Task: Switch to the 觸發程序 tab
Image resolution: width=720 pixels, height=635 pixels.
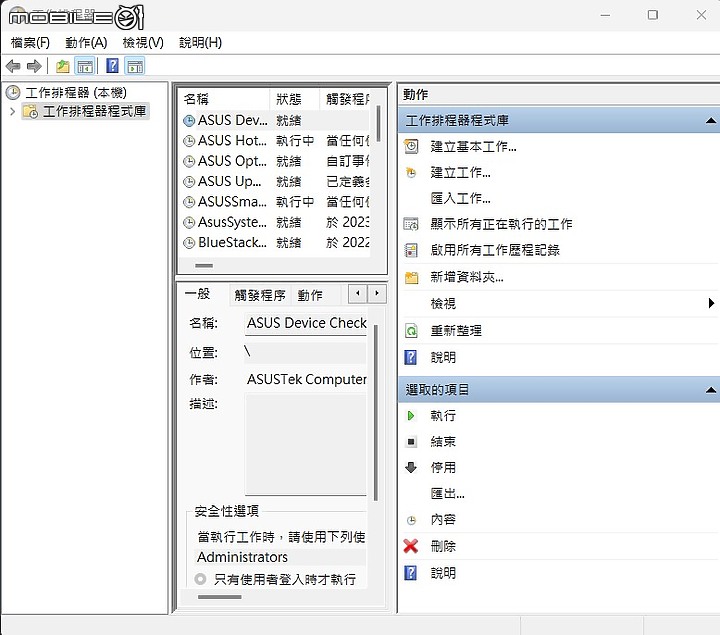Action: tap(260, 295)
